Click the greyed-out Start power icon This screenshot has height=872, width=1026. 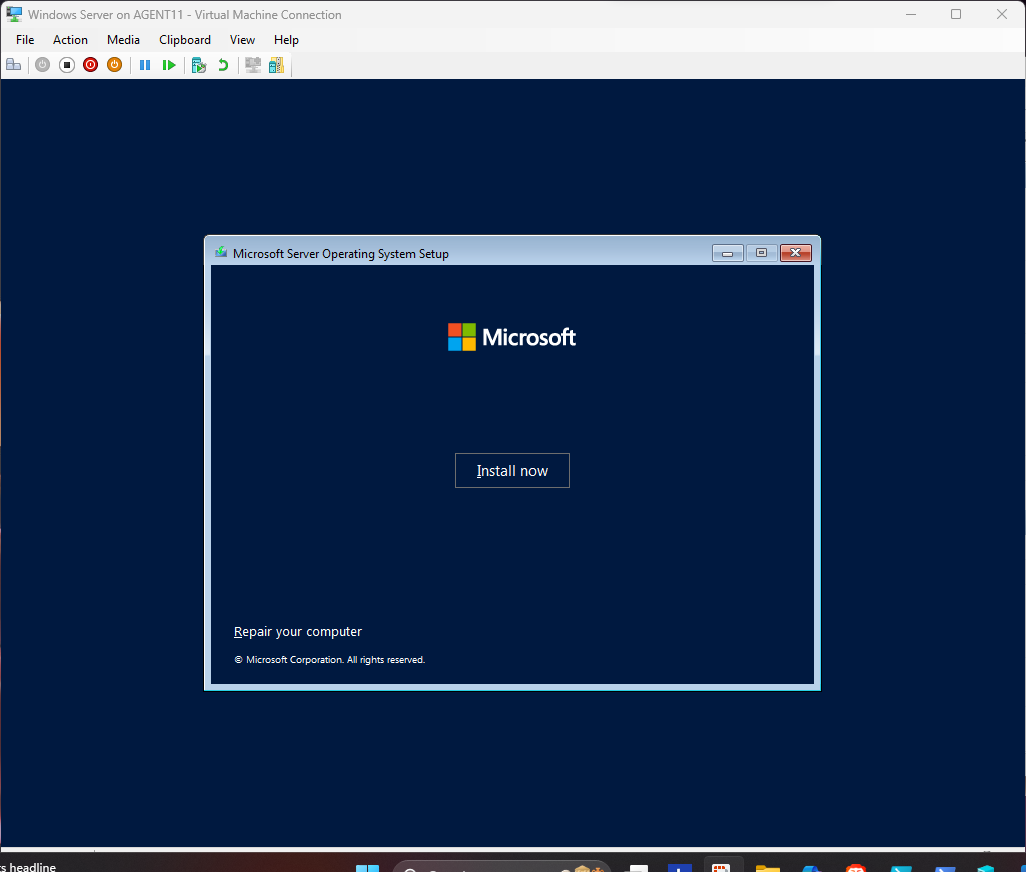[42, 65]
